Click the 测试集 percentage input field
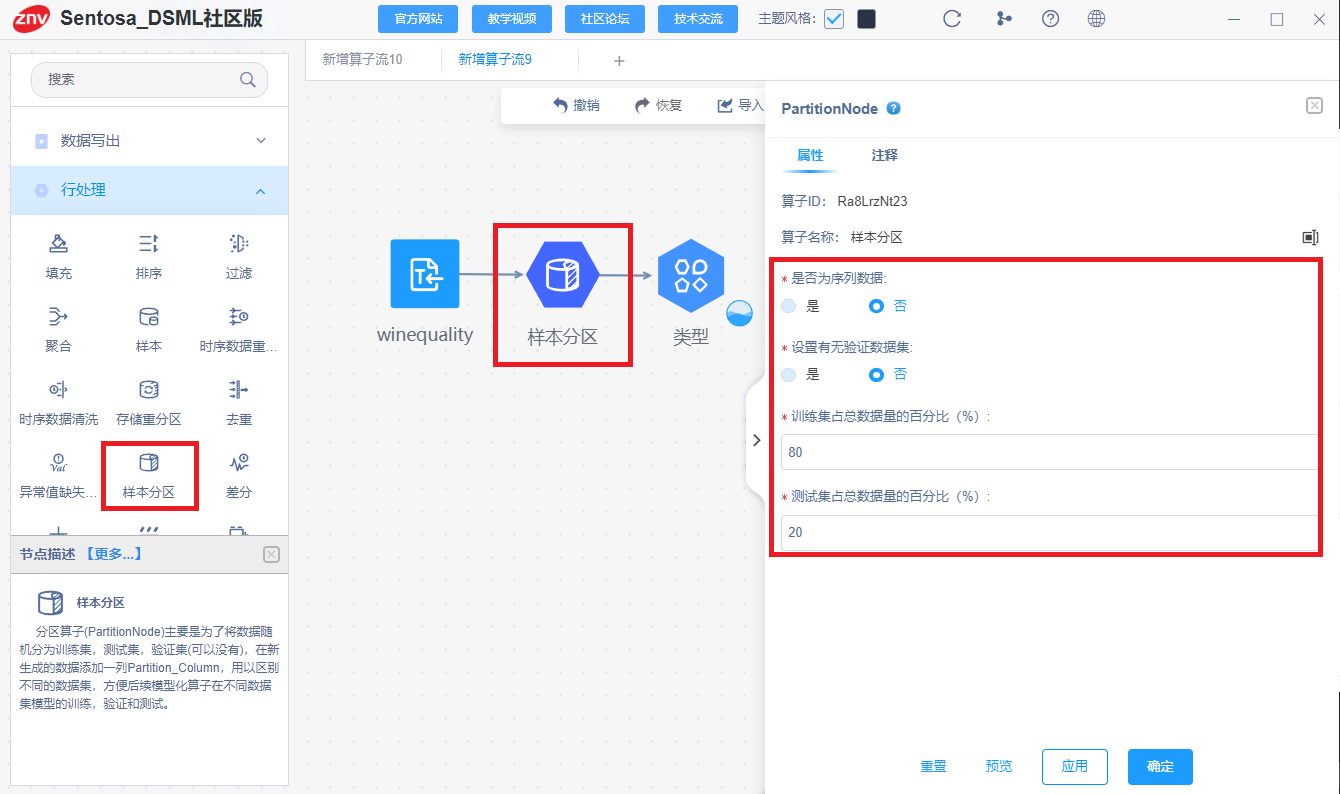The width and height of the screenshot is (1340, 794). point(1049,533)
